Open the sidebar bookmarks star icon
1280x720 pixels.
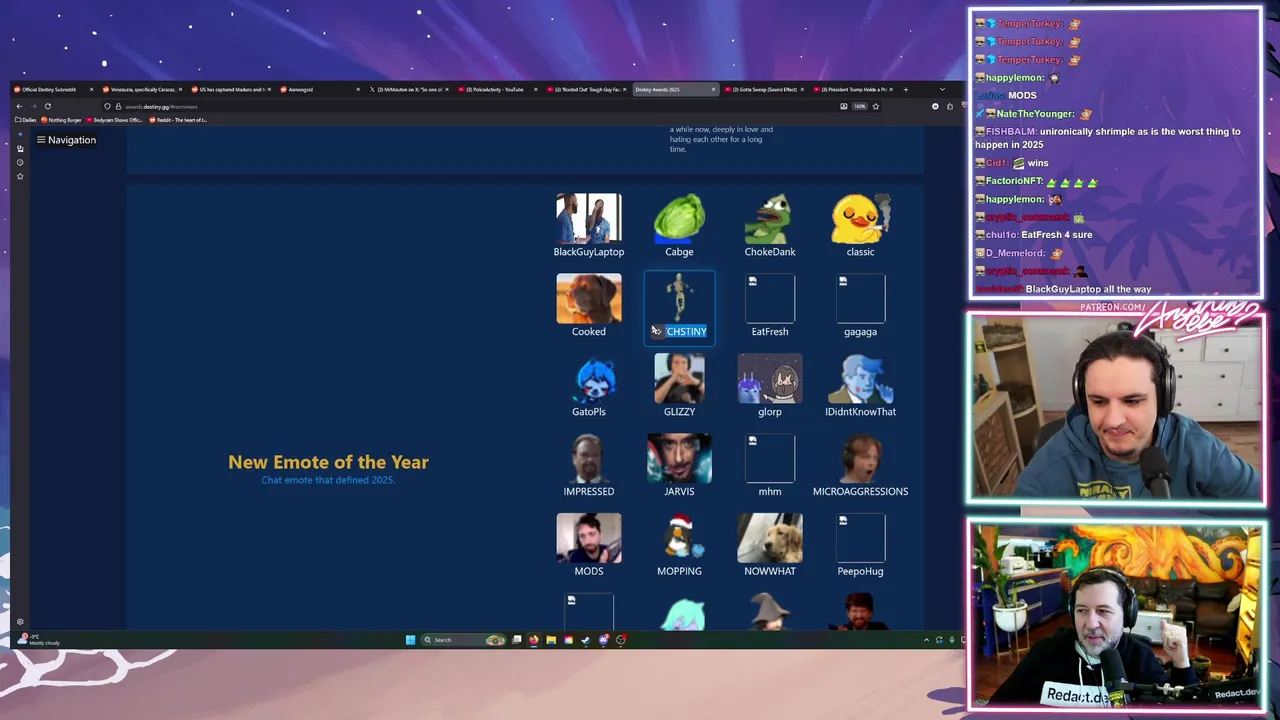(20, 176)
